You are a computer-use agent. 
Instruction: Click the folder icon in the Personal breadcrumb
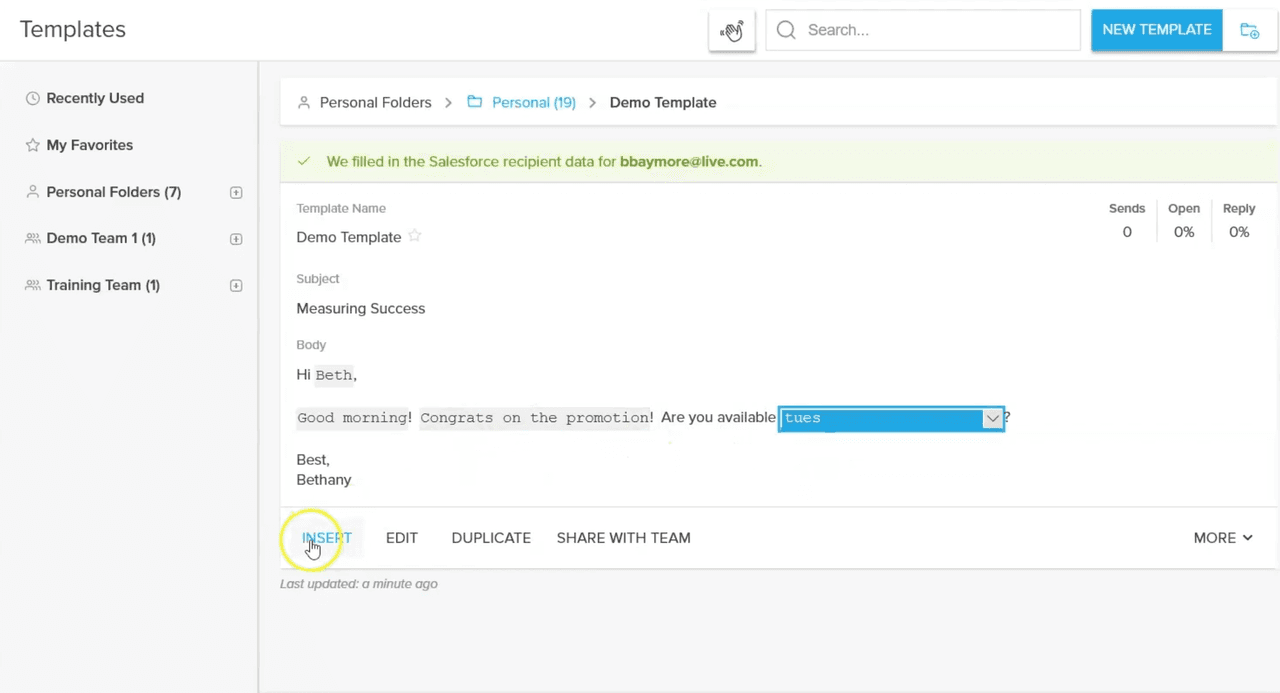[475, 101]
